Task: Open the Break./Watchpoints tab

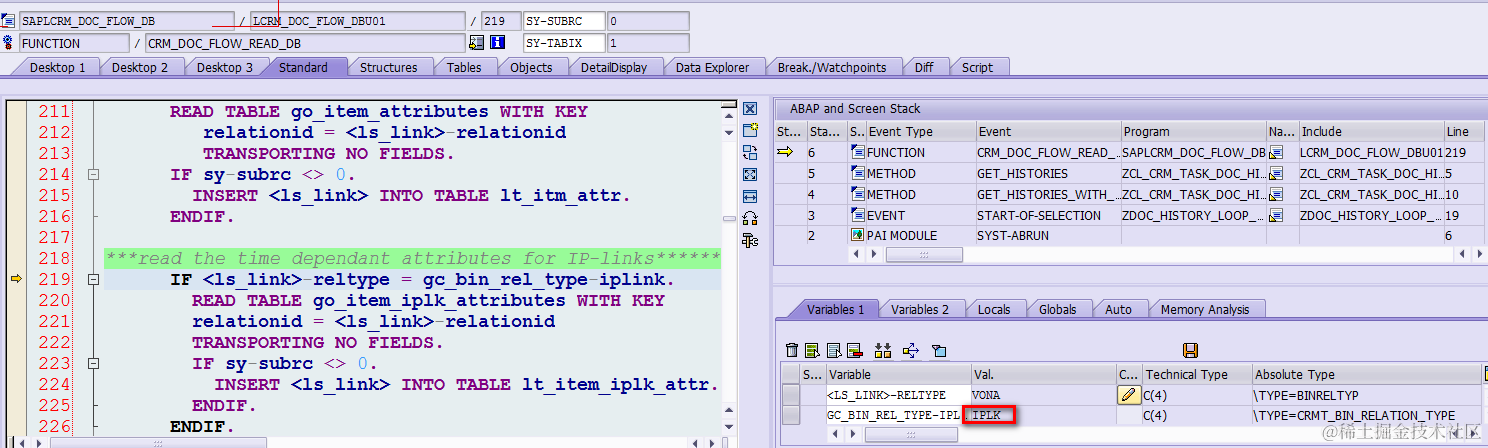Action: (832, 67)
